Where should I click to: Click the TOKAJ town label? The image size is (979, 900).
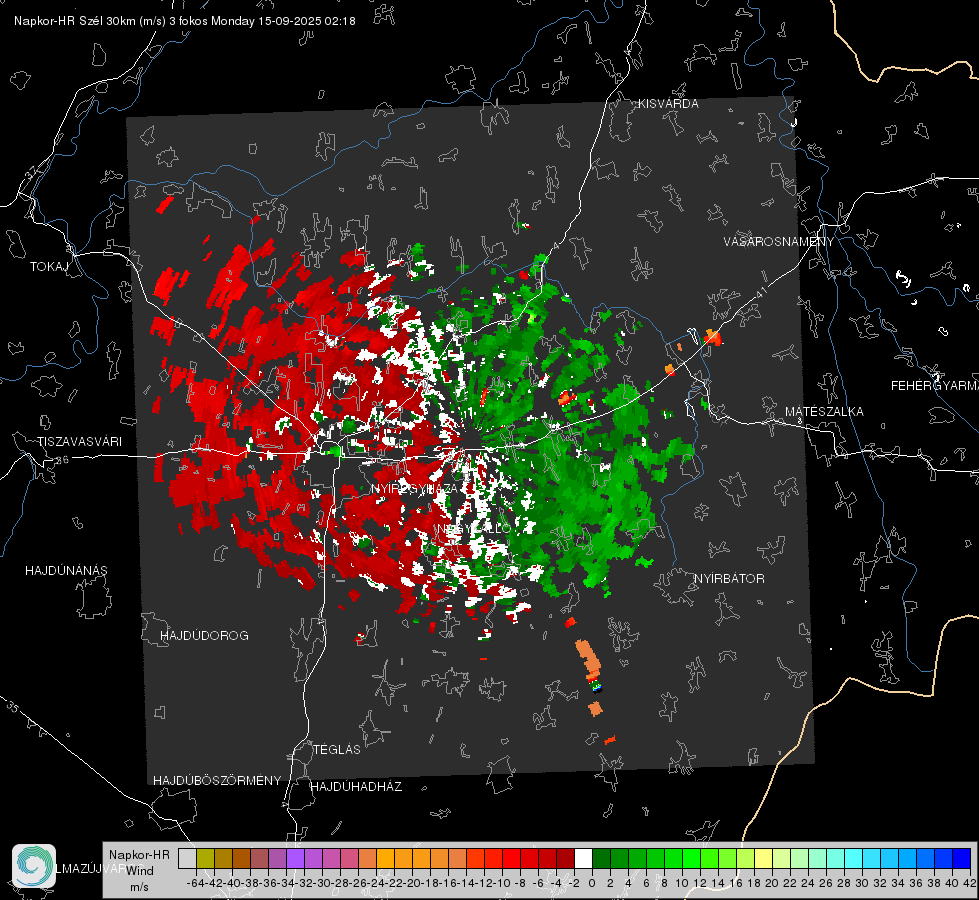[x=49, y=267]
